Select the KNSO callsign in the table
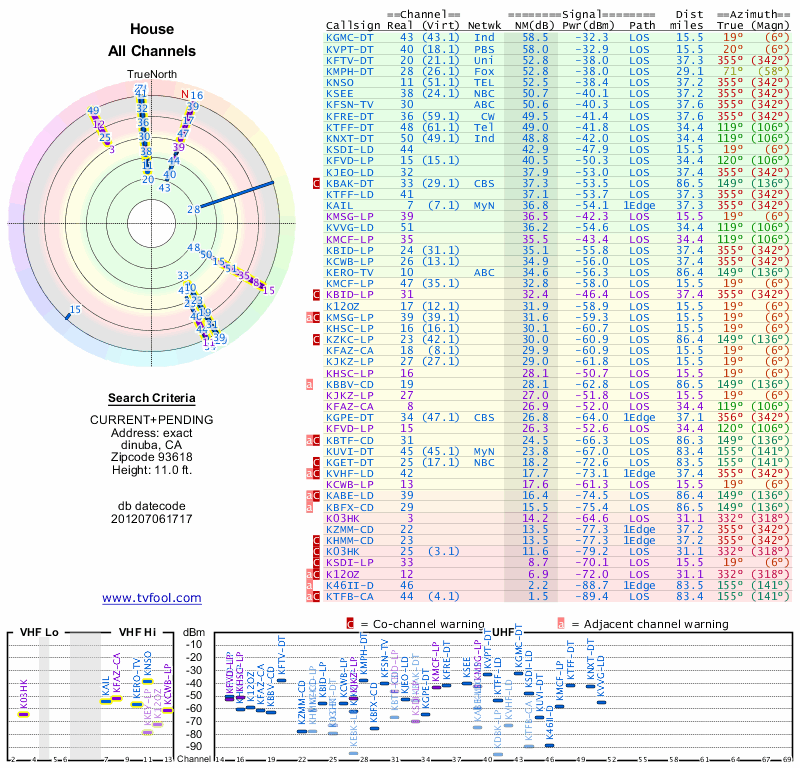 click(340, 82)
